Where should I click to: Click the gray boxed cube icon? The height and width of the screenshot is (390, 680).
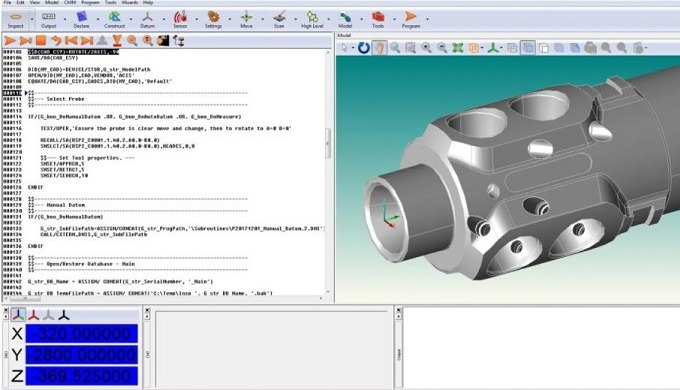pos(512,48)
